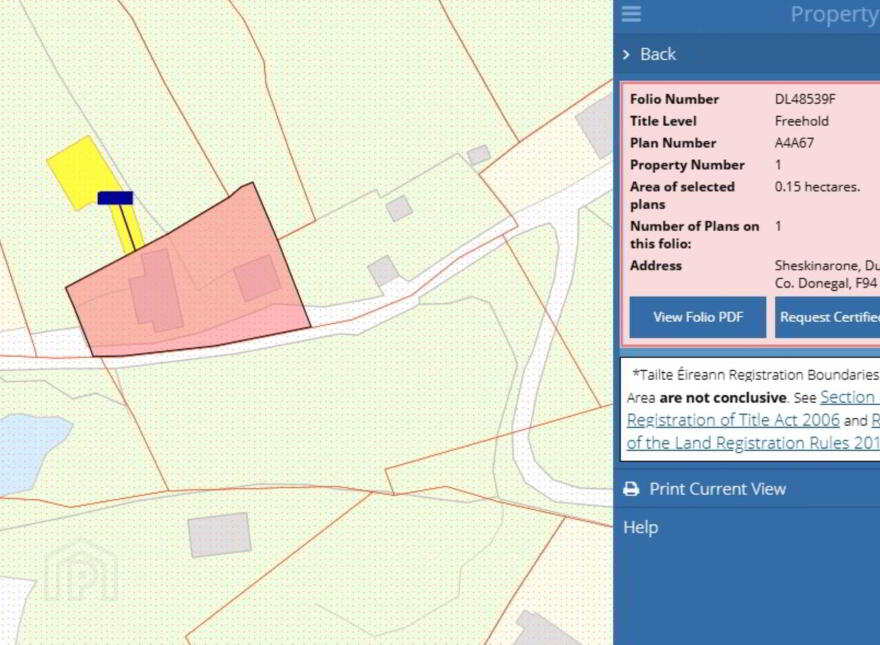The height and width of the screenshot is (645, 880).
Task: Click the Property panel header title
Action: tap(835, 14)
